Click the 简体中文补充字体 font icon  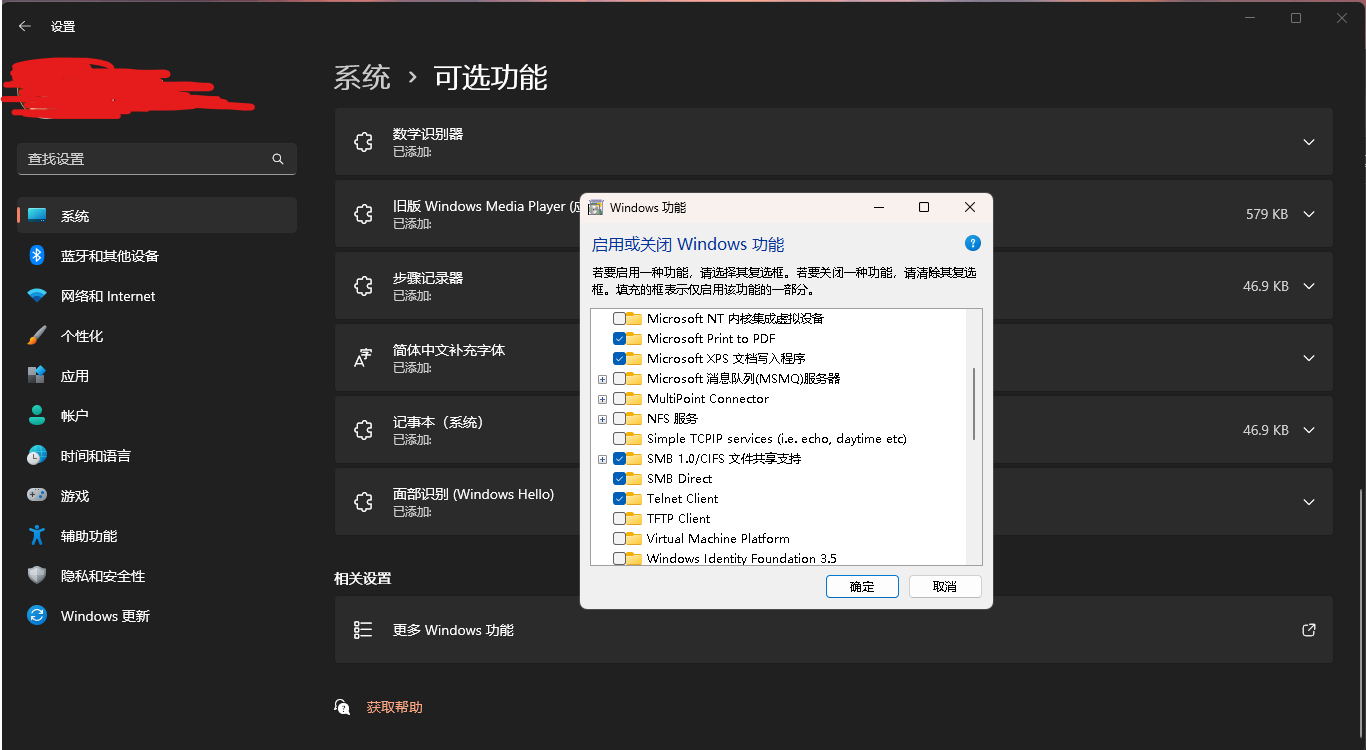364,358
